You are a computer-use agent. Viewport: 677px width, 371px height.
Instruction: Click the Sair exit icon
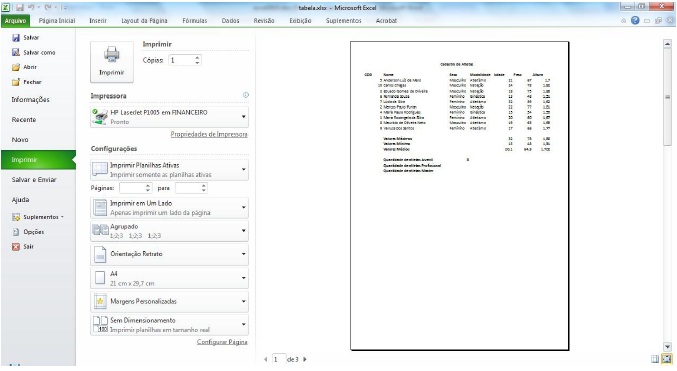(x=16, y=247)
